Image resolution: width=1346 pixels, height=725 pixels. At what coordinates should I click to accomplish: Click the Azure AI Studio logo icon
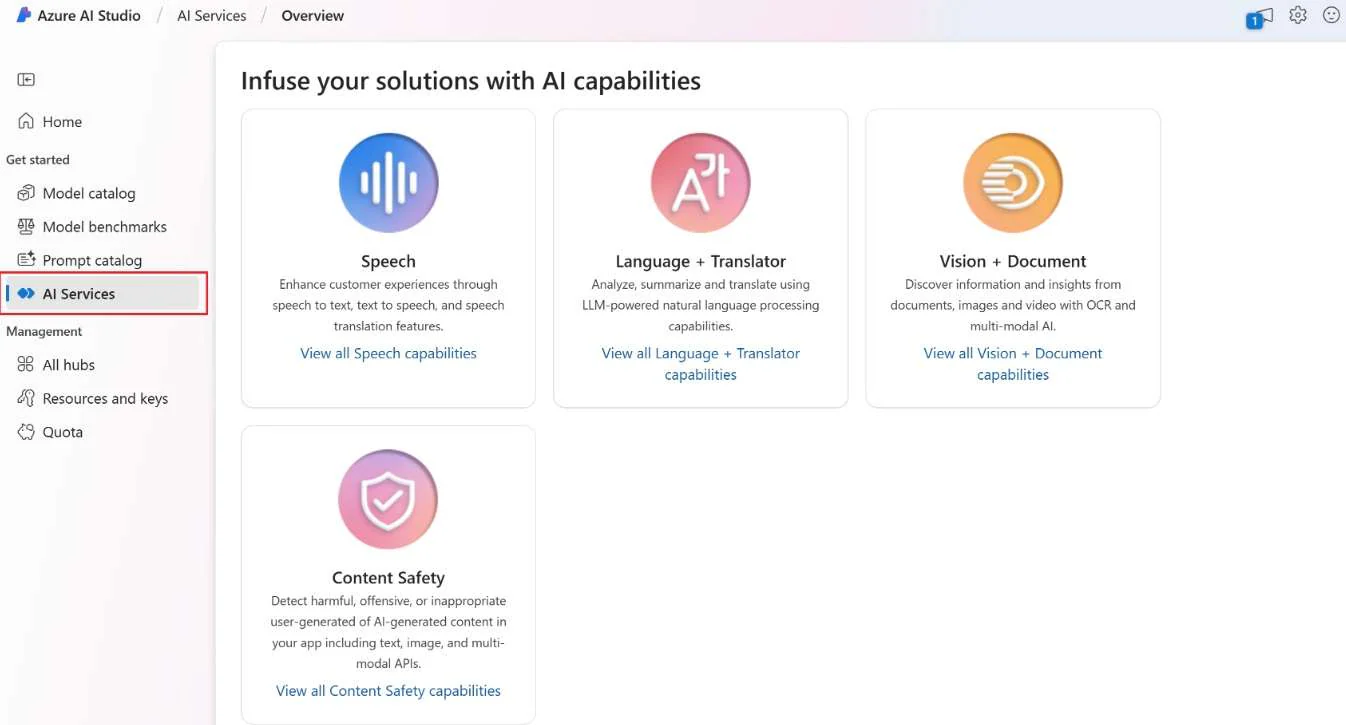click(24, 15)
